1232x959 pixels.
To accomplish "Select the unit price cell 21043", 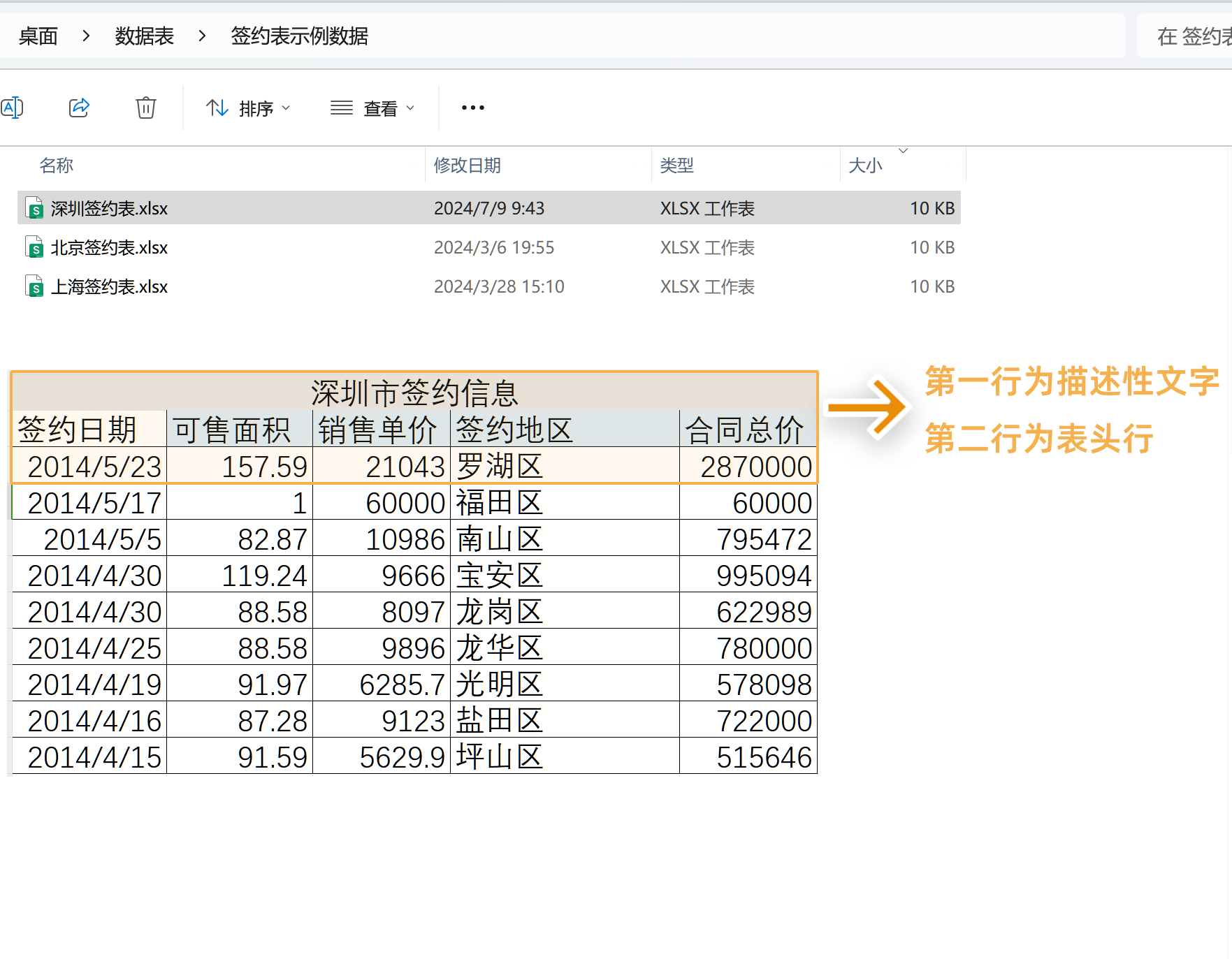I will pyautogui.click(x=382, y=466).
